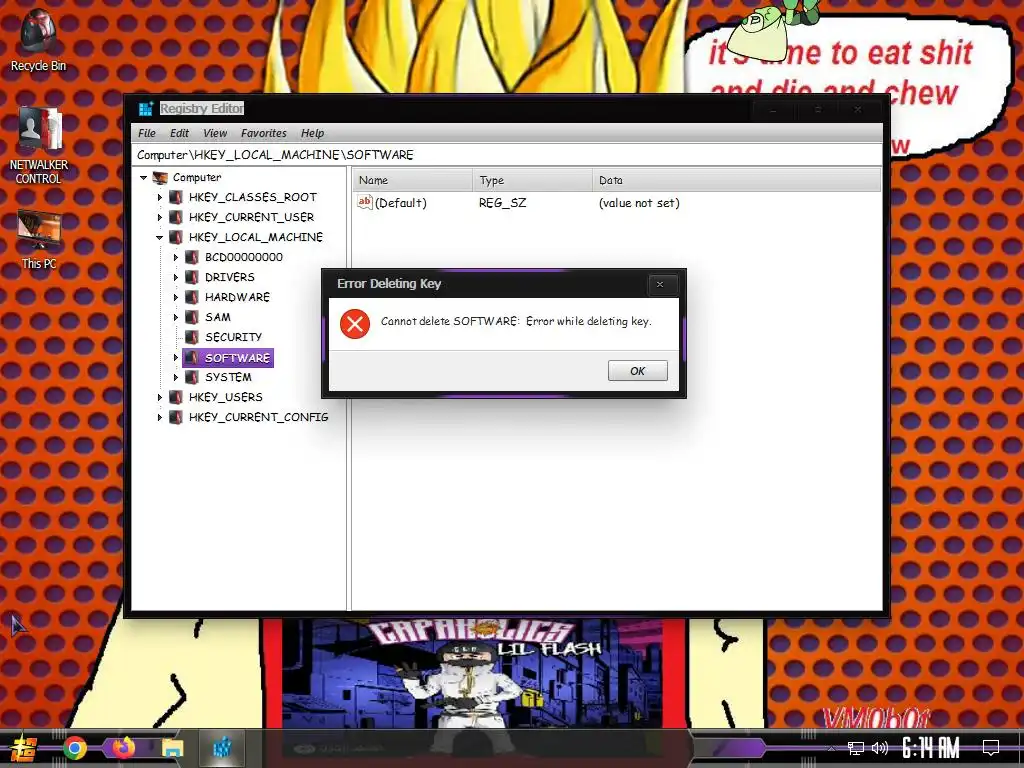1024x768 pixels.
Task: Click OK in the Error Deleting Key dialog
Action: tap(637, 371)
